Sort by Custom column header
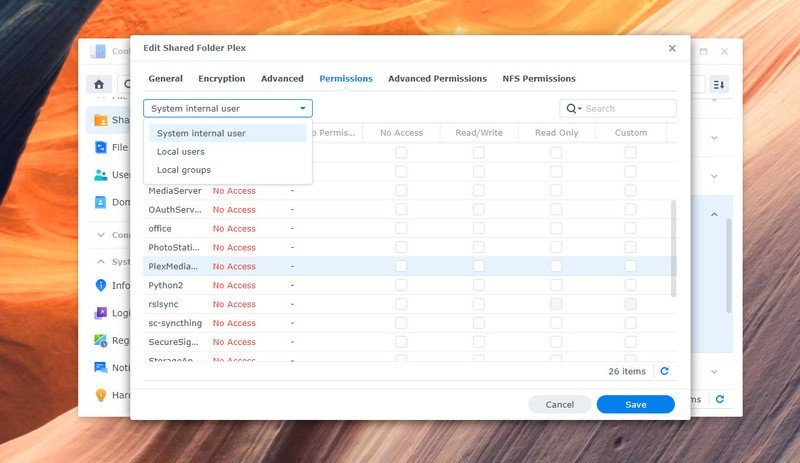 631,133
